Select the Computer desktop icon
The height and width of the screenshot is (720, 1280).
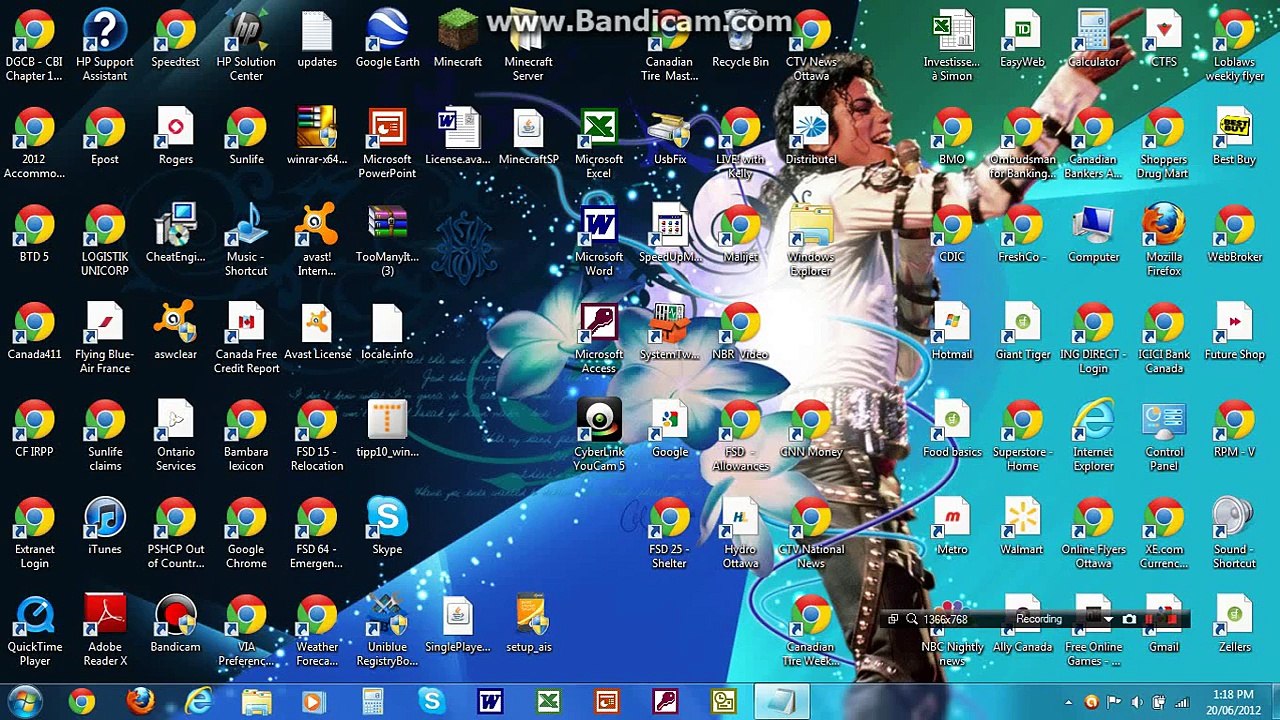[1093, 235]
